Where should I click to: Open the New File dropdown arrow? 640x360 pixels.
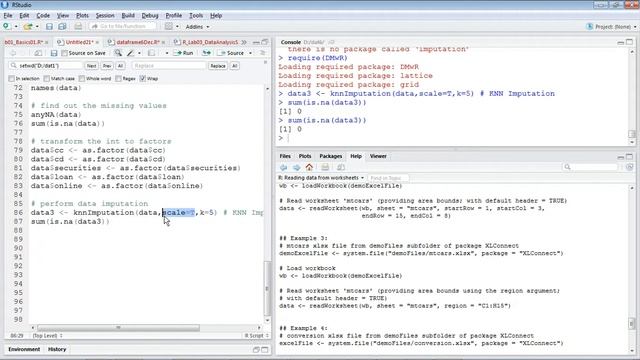[x=16, y=27]
